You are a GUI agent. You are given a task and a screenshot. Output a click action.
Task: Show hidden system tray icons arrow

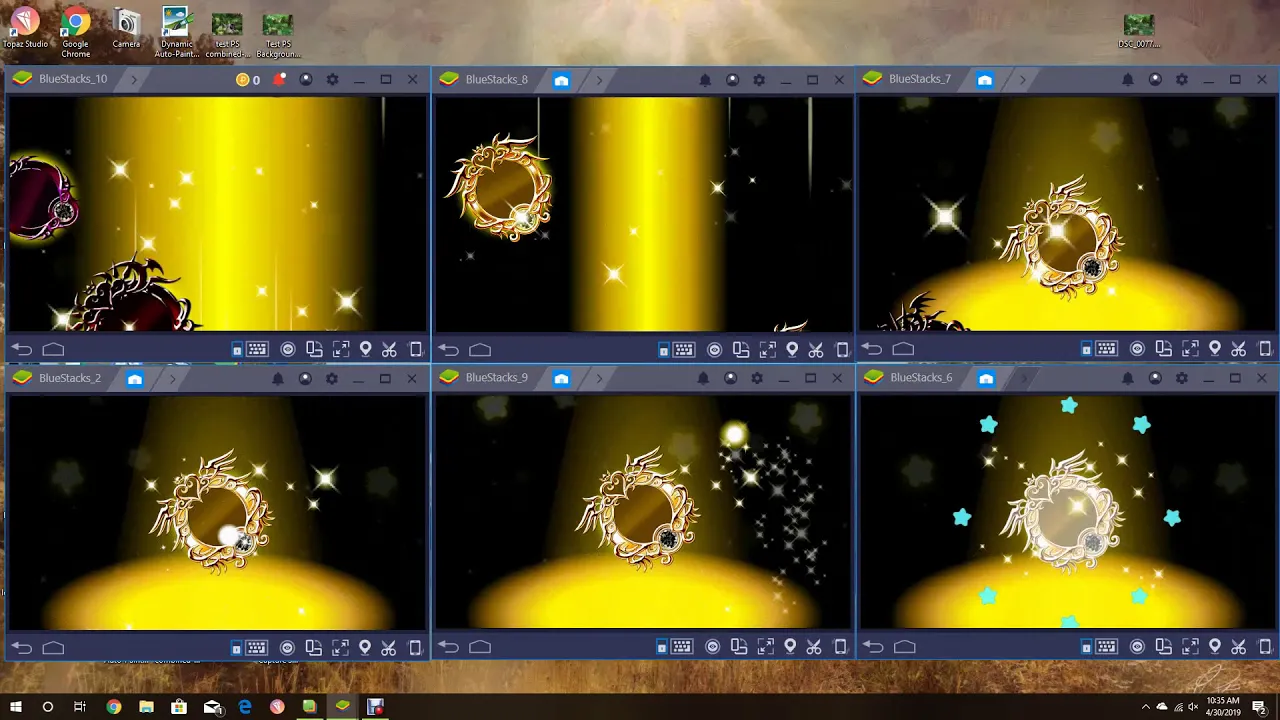point(1146,706)
